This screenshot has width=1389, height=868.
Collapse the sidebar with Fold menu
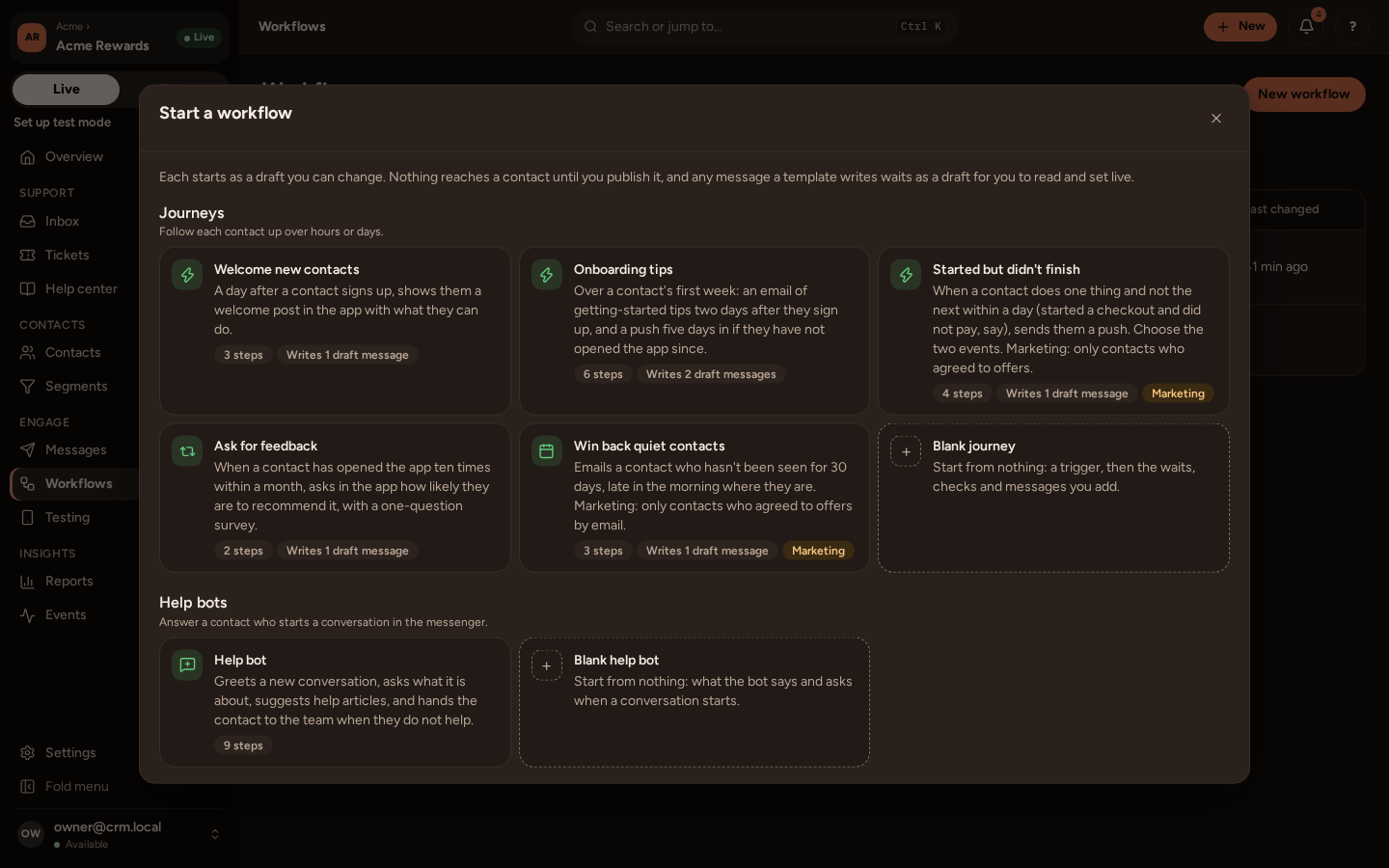pos(76,787)
